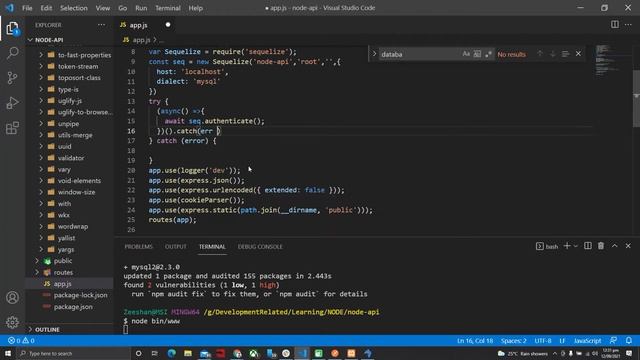Image resolution: width=640 pixels, height=360 pixels.
Task: Close the terminal panel
Action: click(x=628, y=246)
